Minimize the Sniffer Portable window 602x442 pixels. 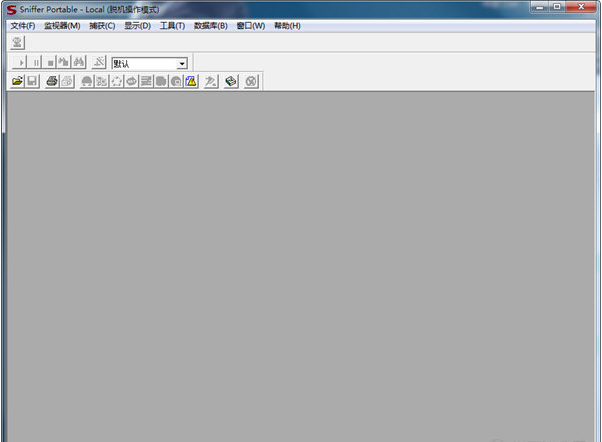coord(539,8)
